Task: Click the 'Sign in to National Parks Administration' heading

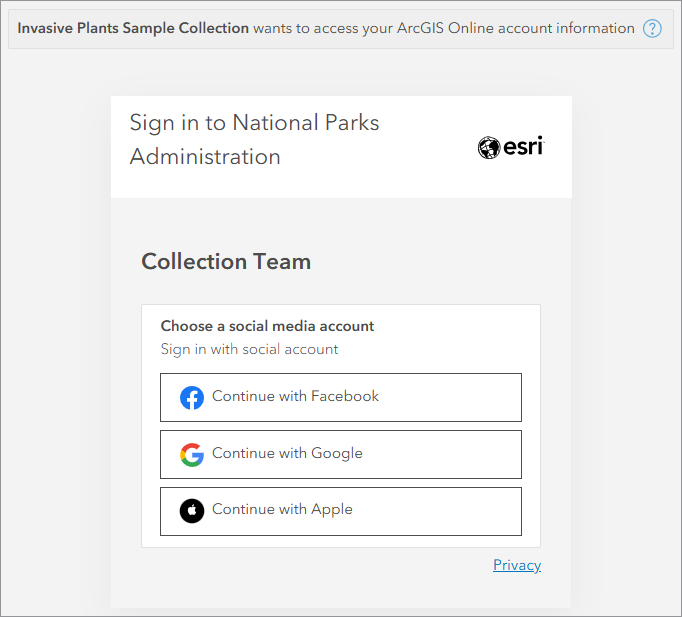Action: 255,140
